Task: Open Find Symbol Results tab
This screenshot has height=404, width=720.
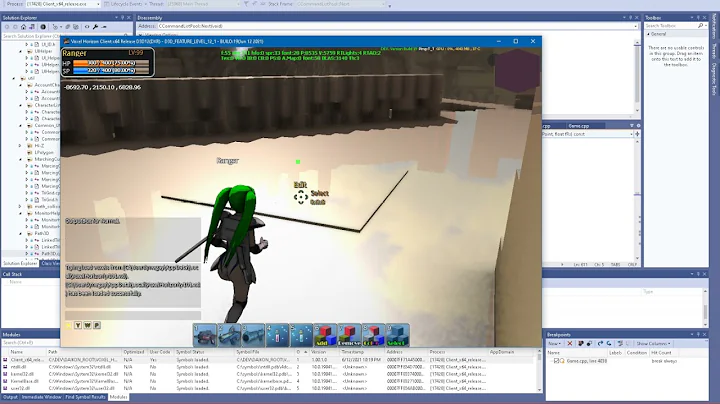Action: 85,397
